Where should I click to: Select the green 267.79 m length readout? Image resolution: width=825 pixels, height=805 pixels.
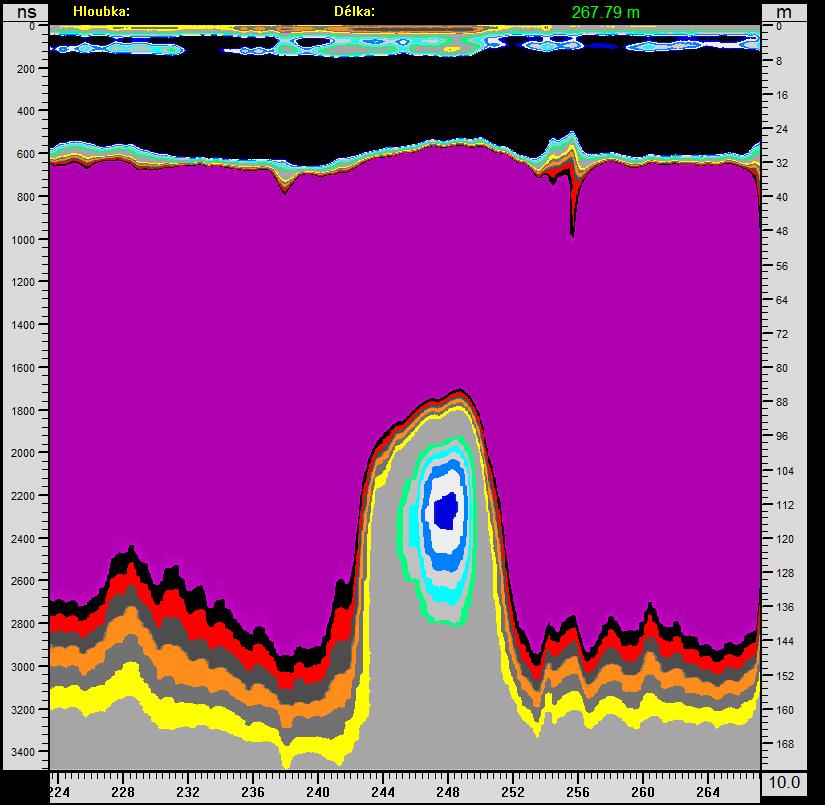(605, 13)
